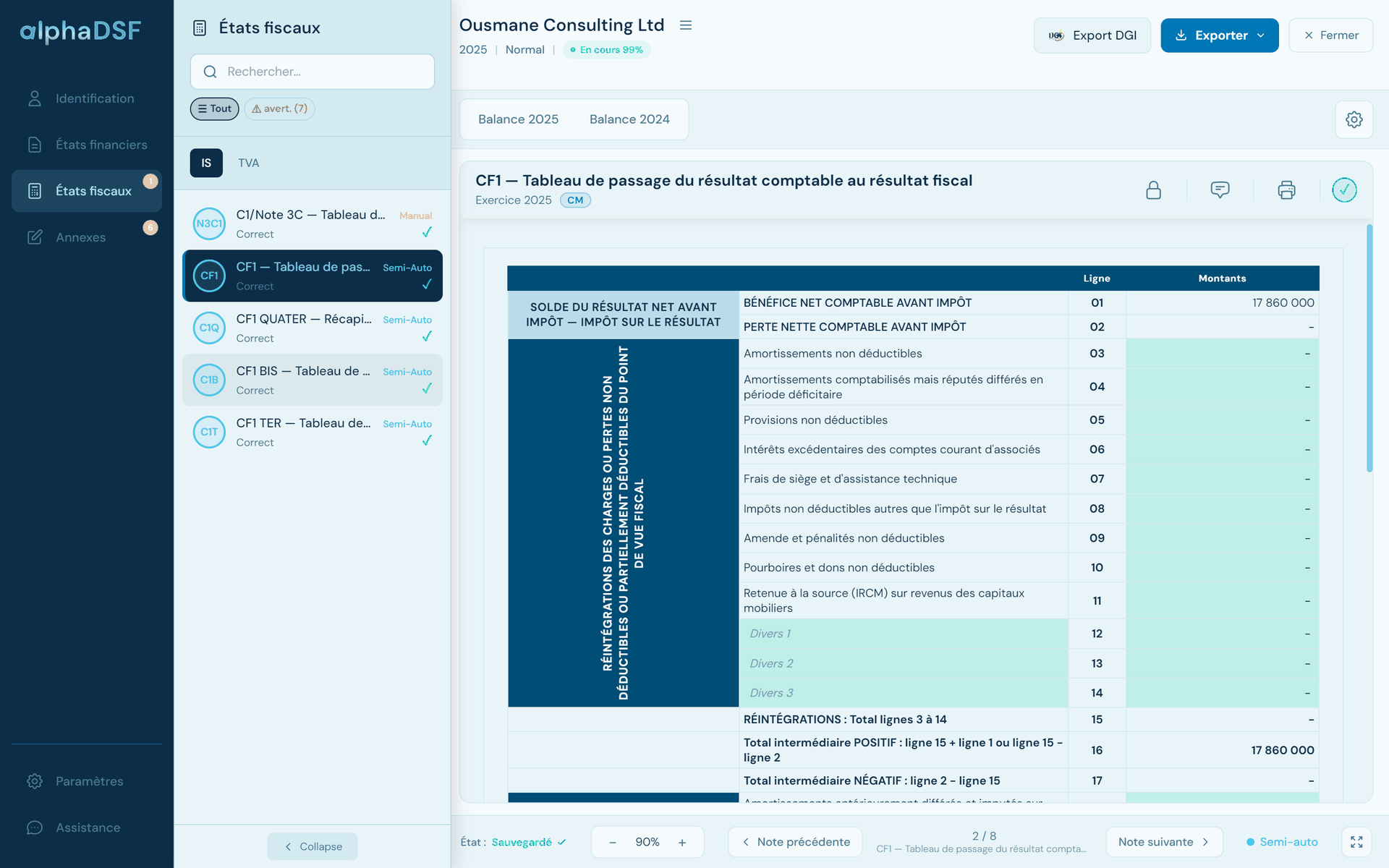
Task: Click the N3C1 circle icon
Action: tap(209, 224)
